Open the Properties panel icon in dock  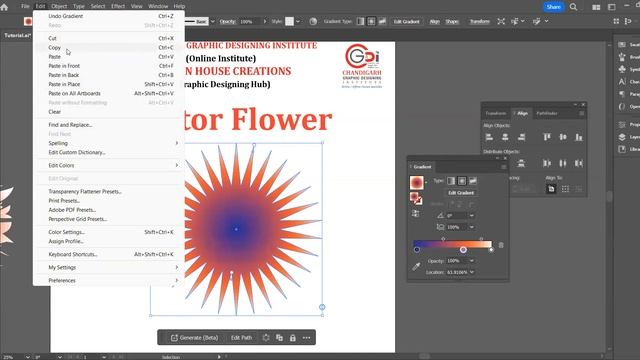[622, 124]
